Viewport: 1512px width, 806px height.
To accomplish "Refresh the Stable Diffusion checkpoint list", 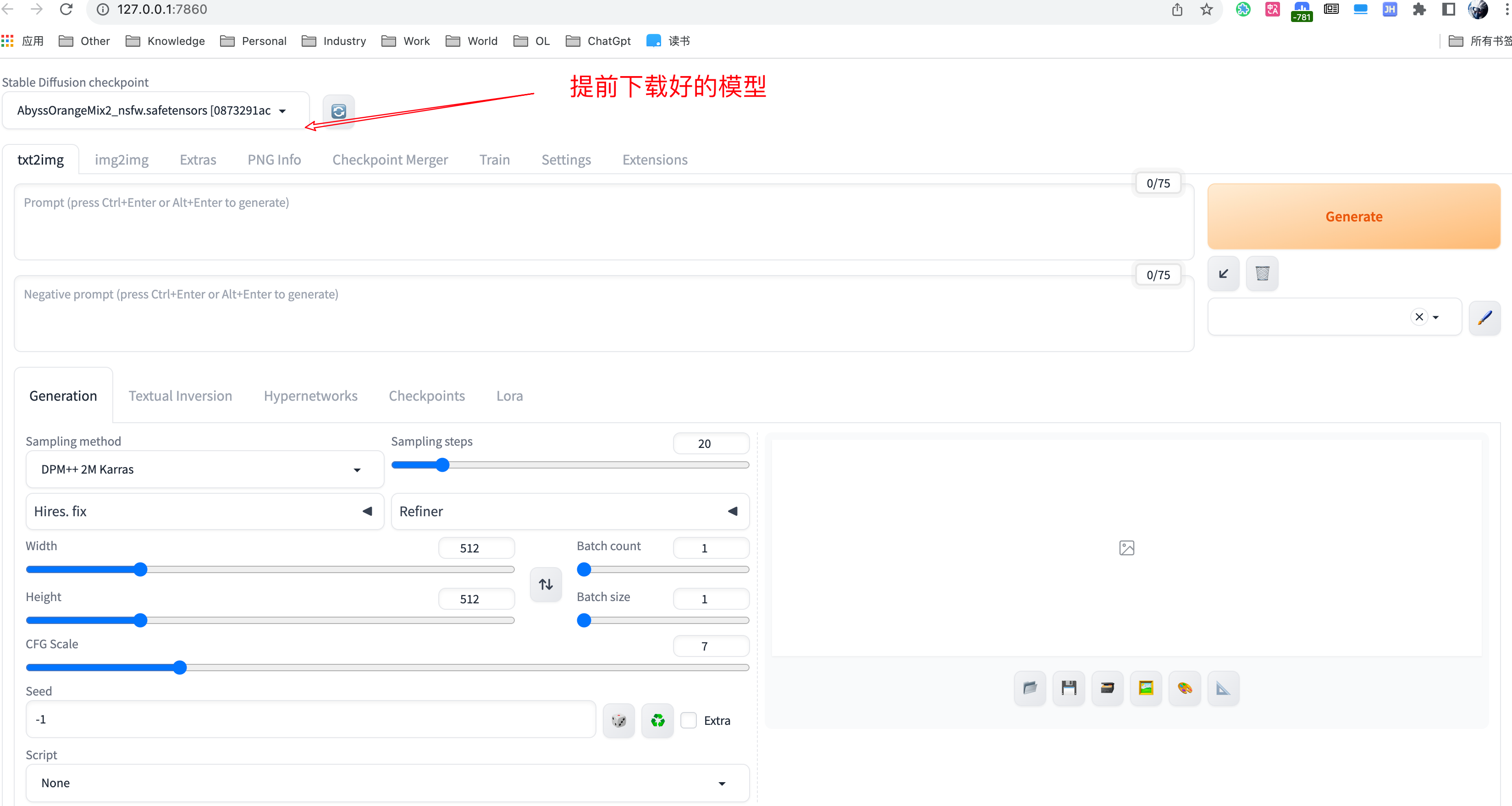I will (x=338, y=111).
